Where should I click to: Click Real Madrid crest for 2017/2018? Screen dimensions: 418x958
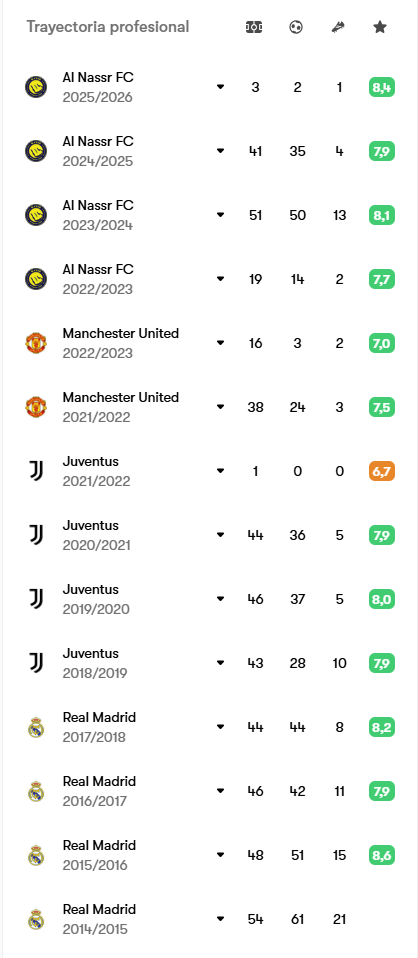(x=36, y=727)
